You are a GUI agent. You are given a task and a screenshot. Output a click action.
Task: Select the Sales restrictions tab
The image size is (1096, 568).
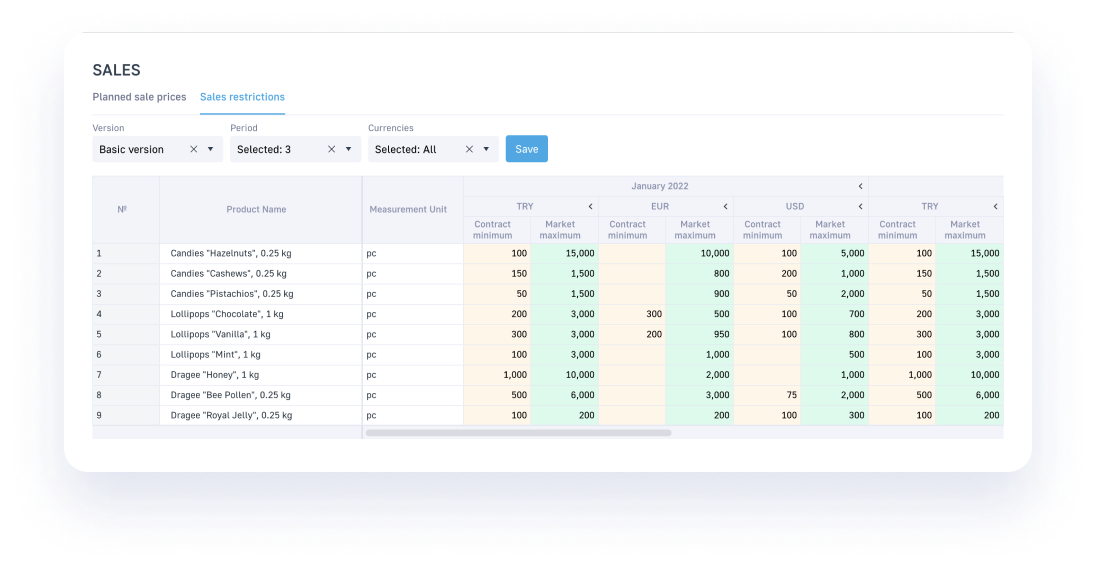tap(242, 97)
